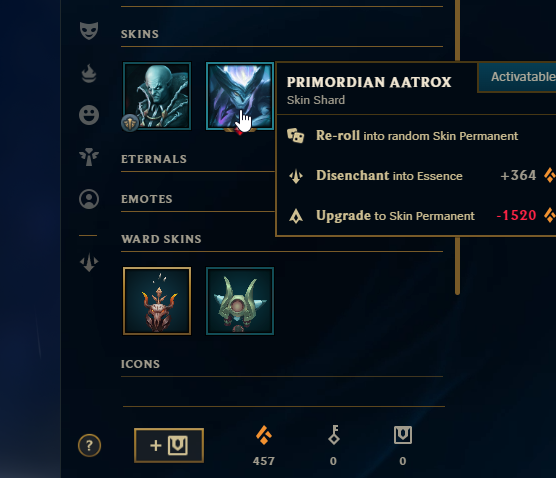This screenshot has width=556, height=478.
Task: Select the green horned ward skin
Action: click(x=240, y=301)
